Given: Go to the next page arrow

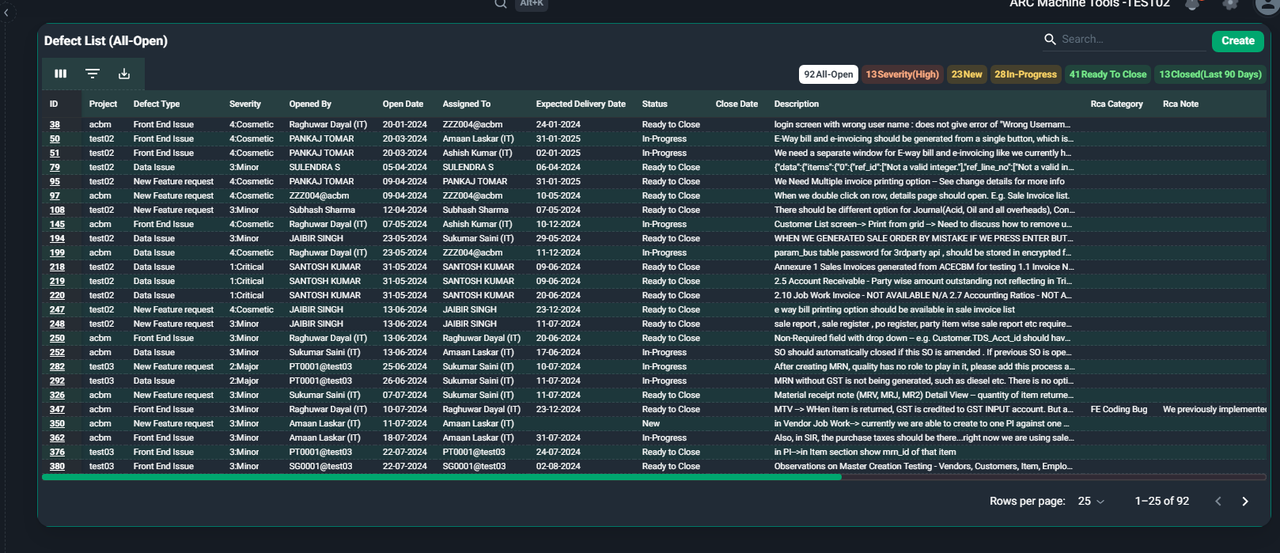Looking at the screenshot, I should tap(1245, 501).
